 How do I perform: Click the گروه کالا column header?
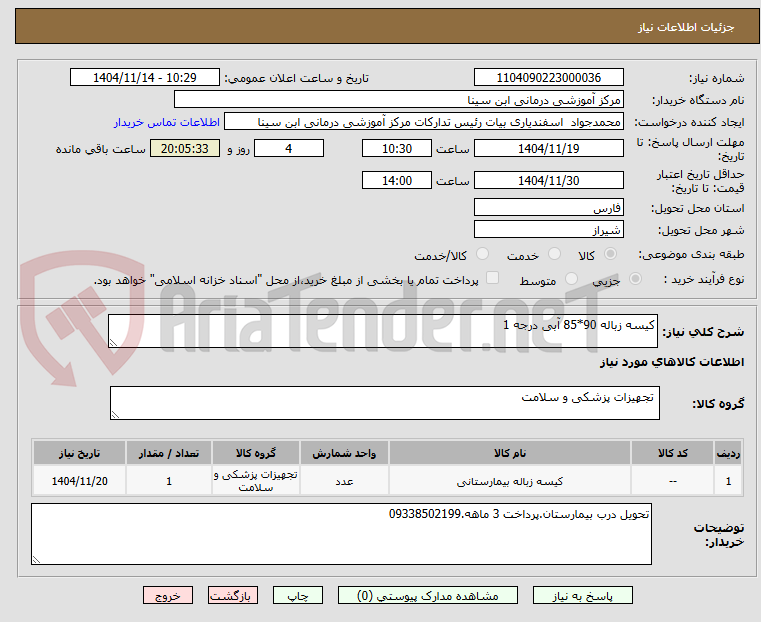tap(256, 453)
